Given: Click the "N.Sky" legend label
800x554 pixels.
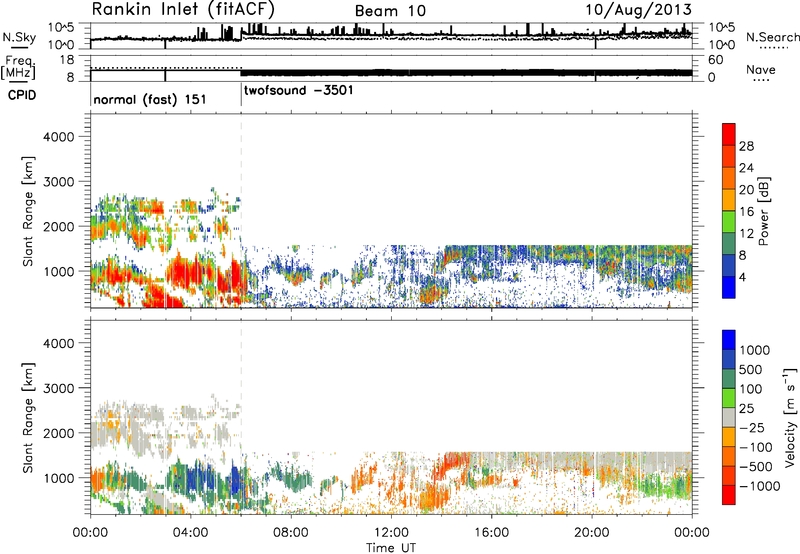Looking at the screenshot, I should pos(19,37).
